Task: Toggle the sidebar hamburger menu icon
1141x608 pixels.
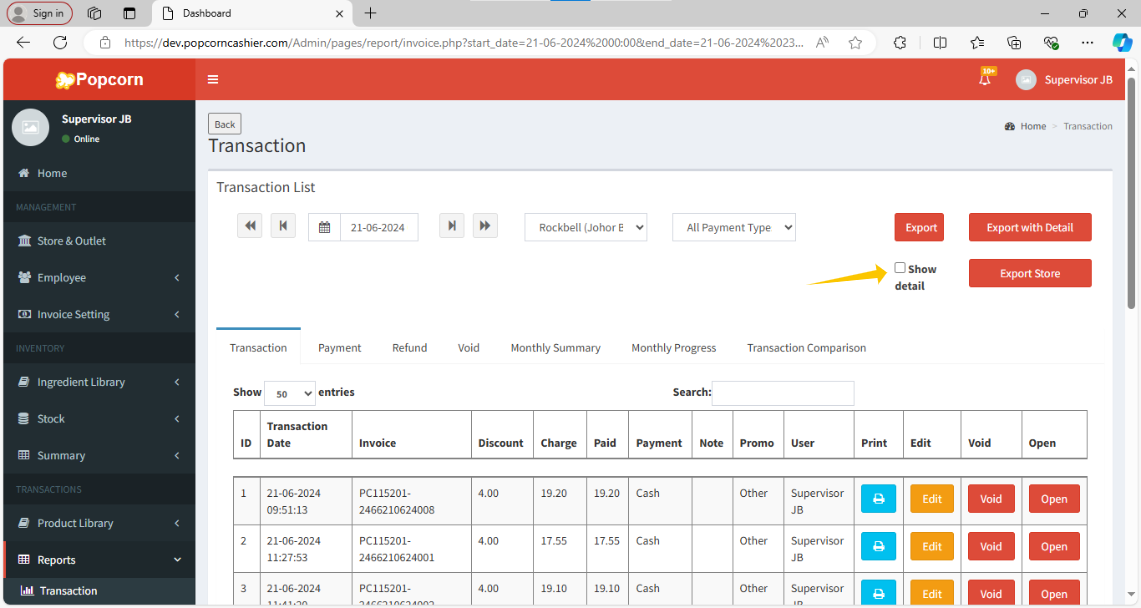Action: (212, 80)
